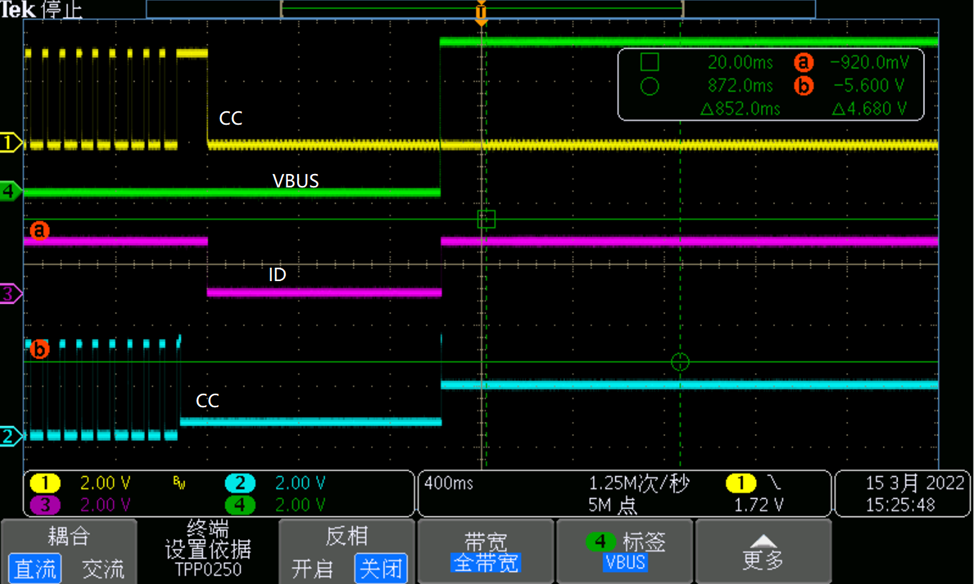Select the green channel 4 marker
Image resolution: width=975 pixels, height=584 pixels.
pyautogui.click(x=8, y=190)
